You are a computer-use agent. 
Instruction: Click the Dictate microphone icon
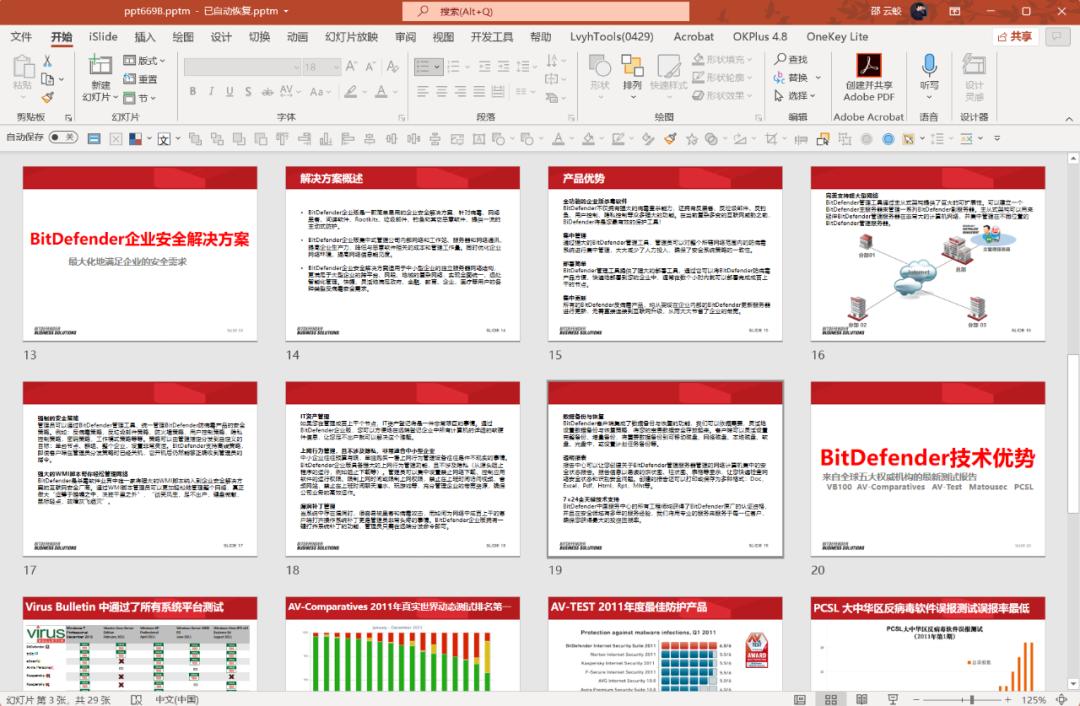tap(929, 67)
